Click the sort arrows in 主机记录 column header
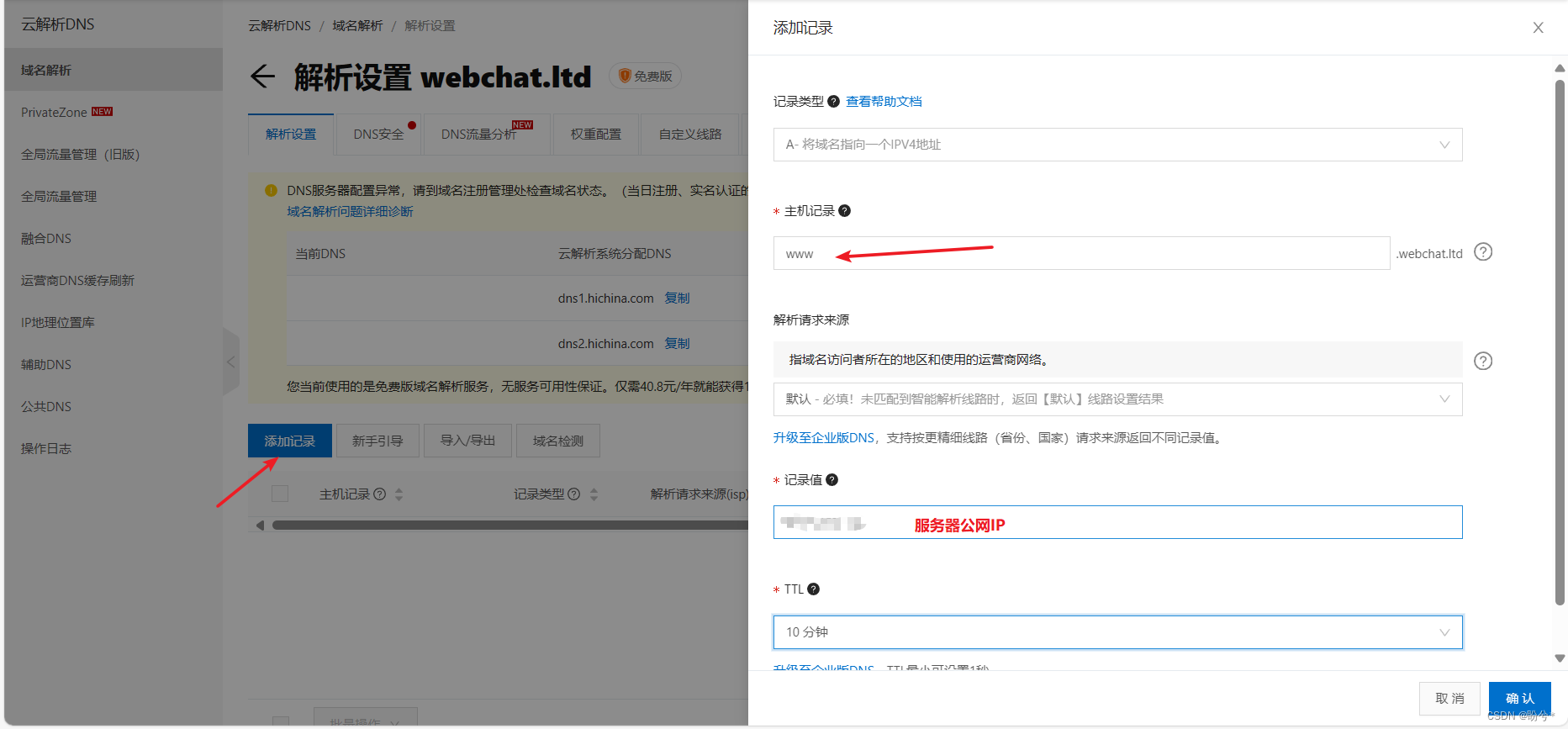The image size is (1568, 729). pos(399,494)
